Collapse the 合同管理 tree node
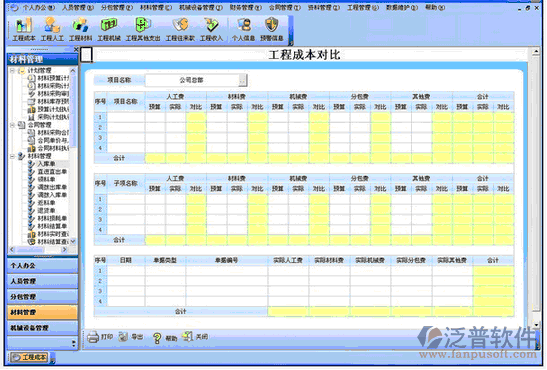The image size is (547, 370). pos(12,125)
